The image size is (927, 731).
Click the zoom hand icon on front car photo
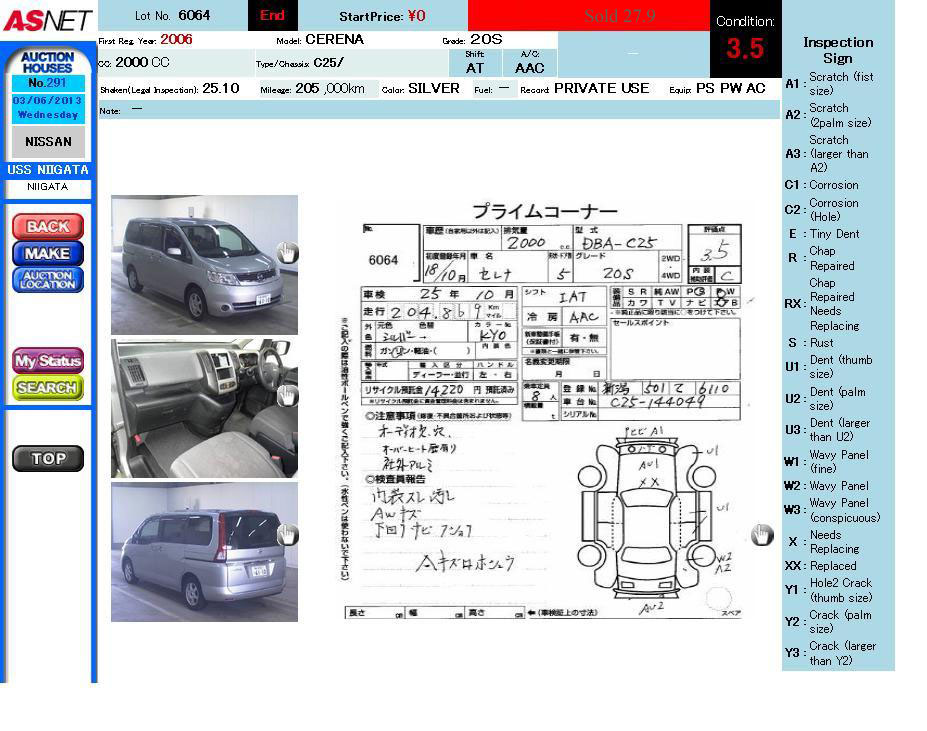pos(287,253)
